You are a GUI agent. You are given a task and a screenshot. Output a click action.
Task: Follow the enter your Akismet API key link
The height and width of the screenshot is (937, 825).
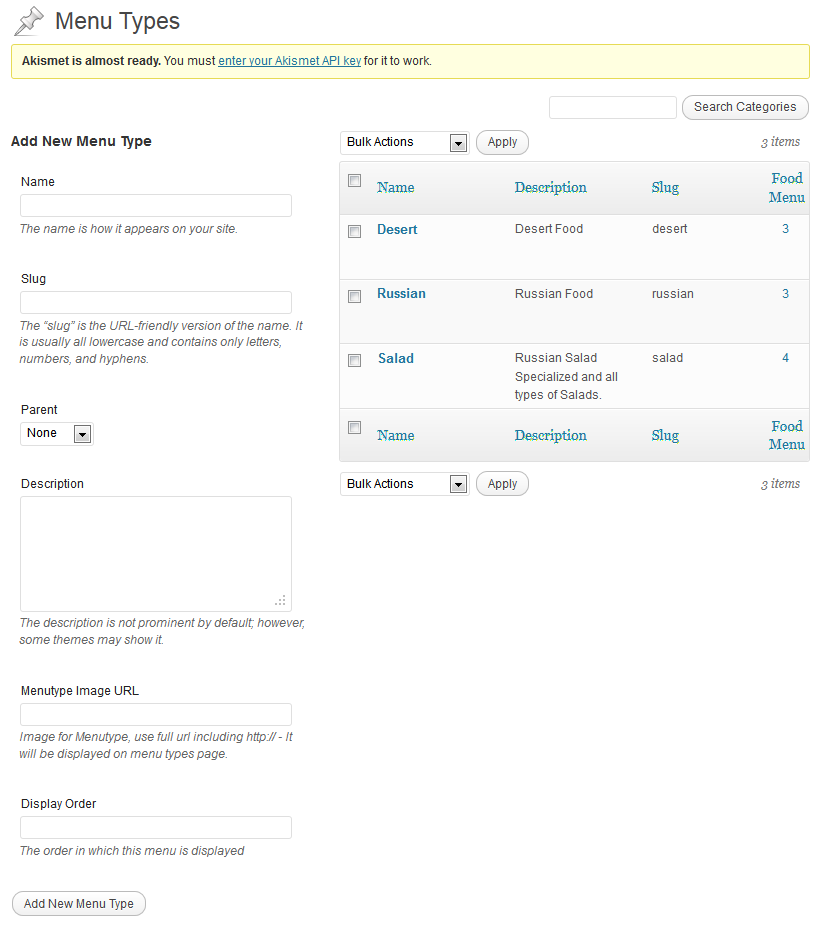coord(289,61)
